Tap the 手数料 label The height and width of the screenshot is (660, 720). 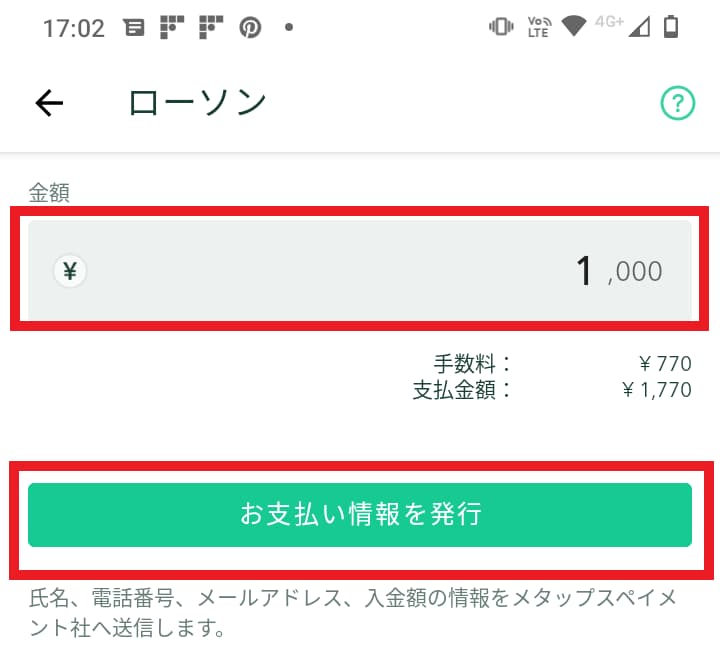pyautogui.click(x=471, y=364)
